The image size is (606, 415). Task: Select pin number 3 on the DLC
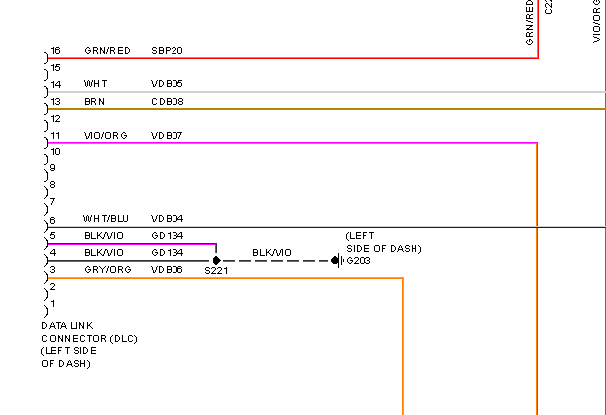53,270
